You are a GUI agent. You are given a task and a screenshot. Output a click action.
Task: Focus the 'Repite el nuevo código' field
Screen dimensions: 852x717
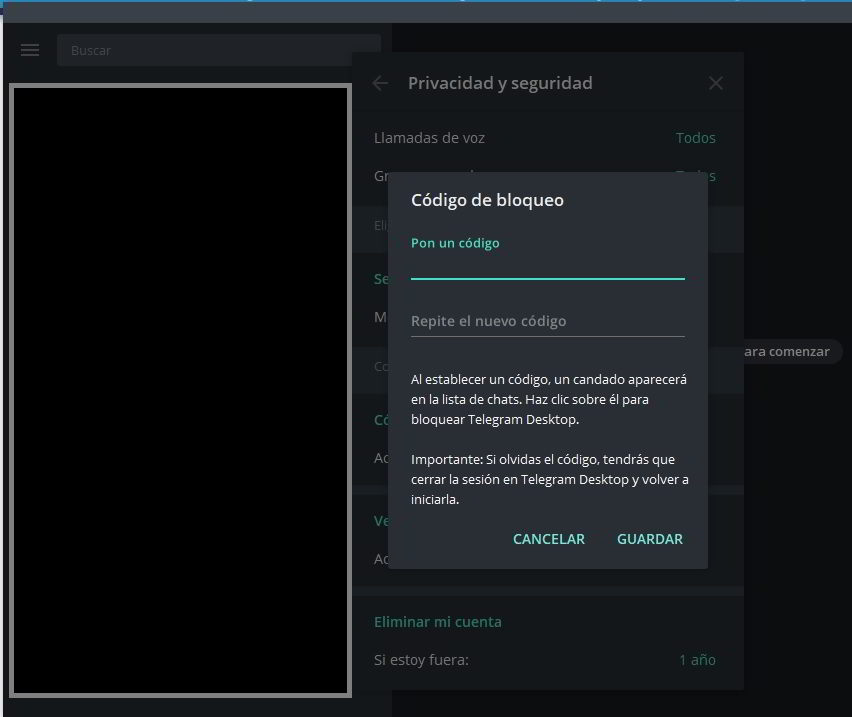pyautogui.click(x=547, y=321)
